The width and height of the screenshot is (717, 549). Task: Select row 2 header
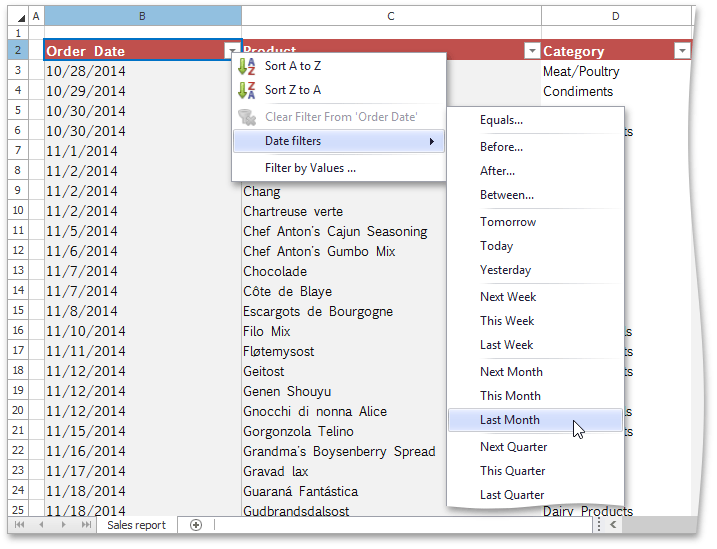click(18, 50)
